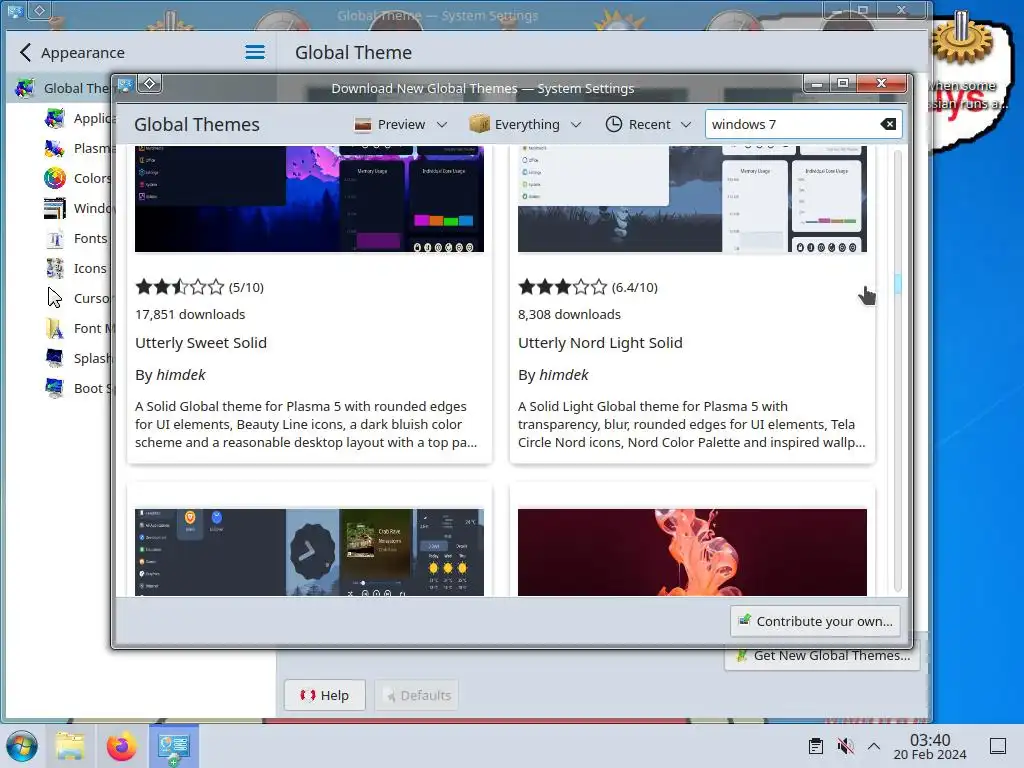1024x768 pixels.
Task: Expand hidden system tray icons
Action: (874, 746)
